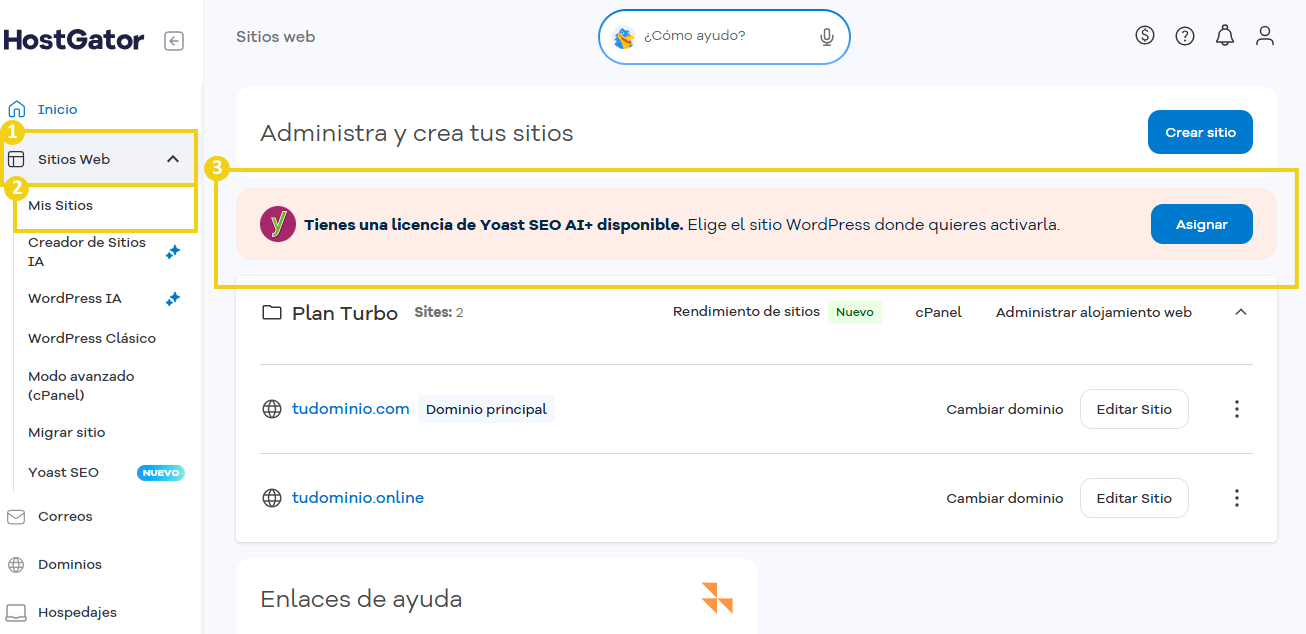Click the globe icon beside tudominio.com
Screen dimensions: 1306x634
click(272, 409)
